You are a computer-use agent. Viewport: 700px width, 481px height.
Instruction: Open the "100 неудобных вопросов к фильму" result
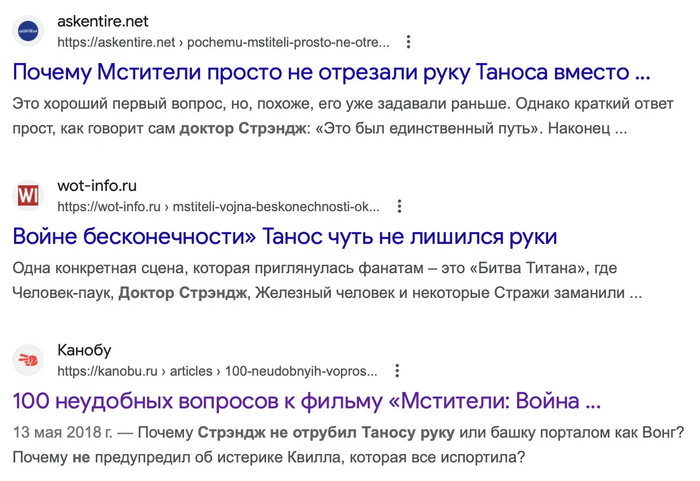click(306, 401)
